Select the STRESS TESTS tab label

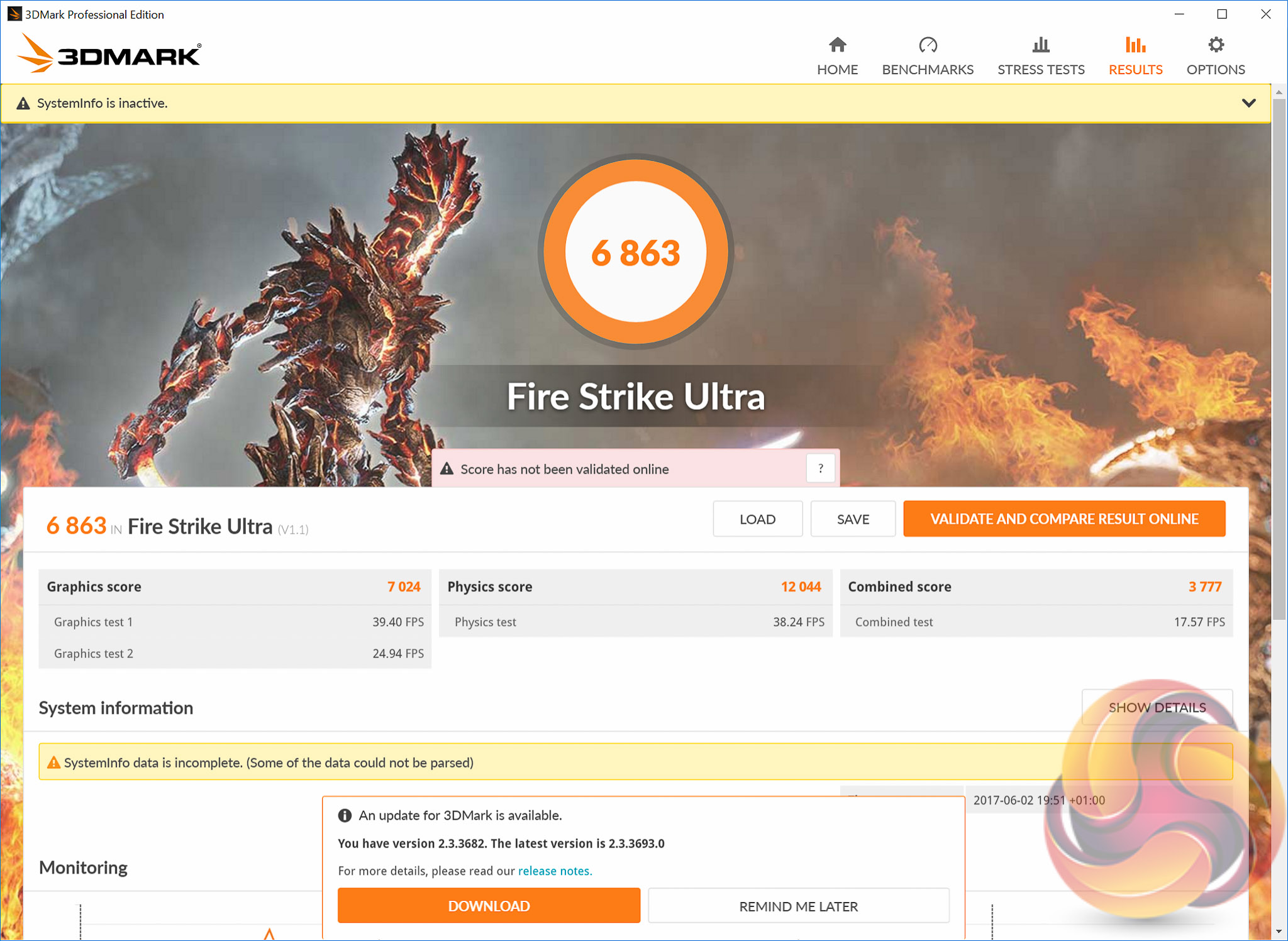(x=1041, y=70)
